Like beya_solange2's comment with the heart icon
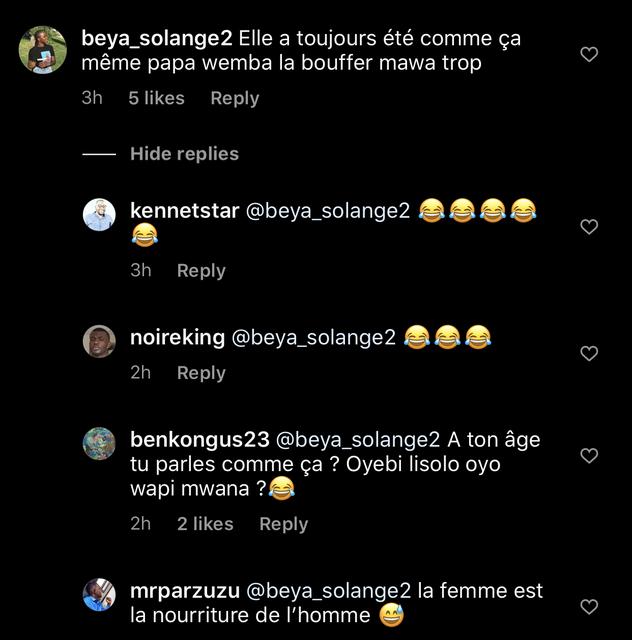This screenshot has height=640, width=632. coord(589,54)
